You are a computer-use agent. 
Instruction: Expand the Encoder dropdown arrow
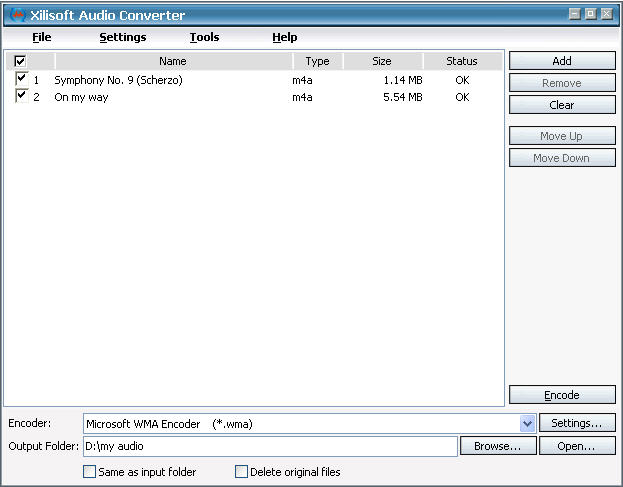527,423
